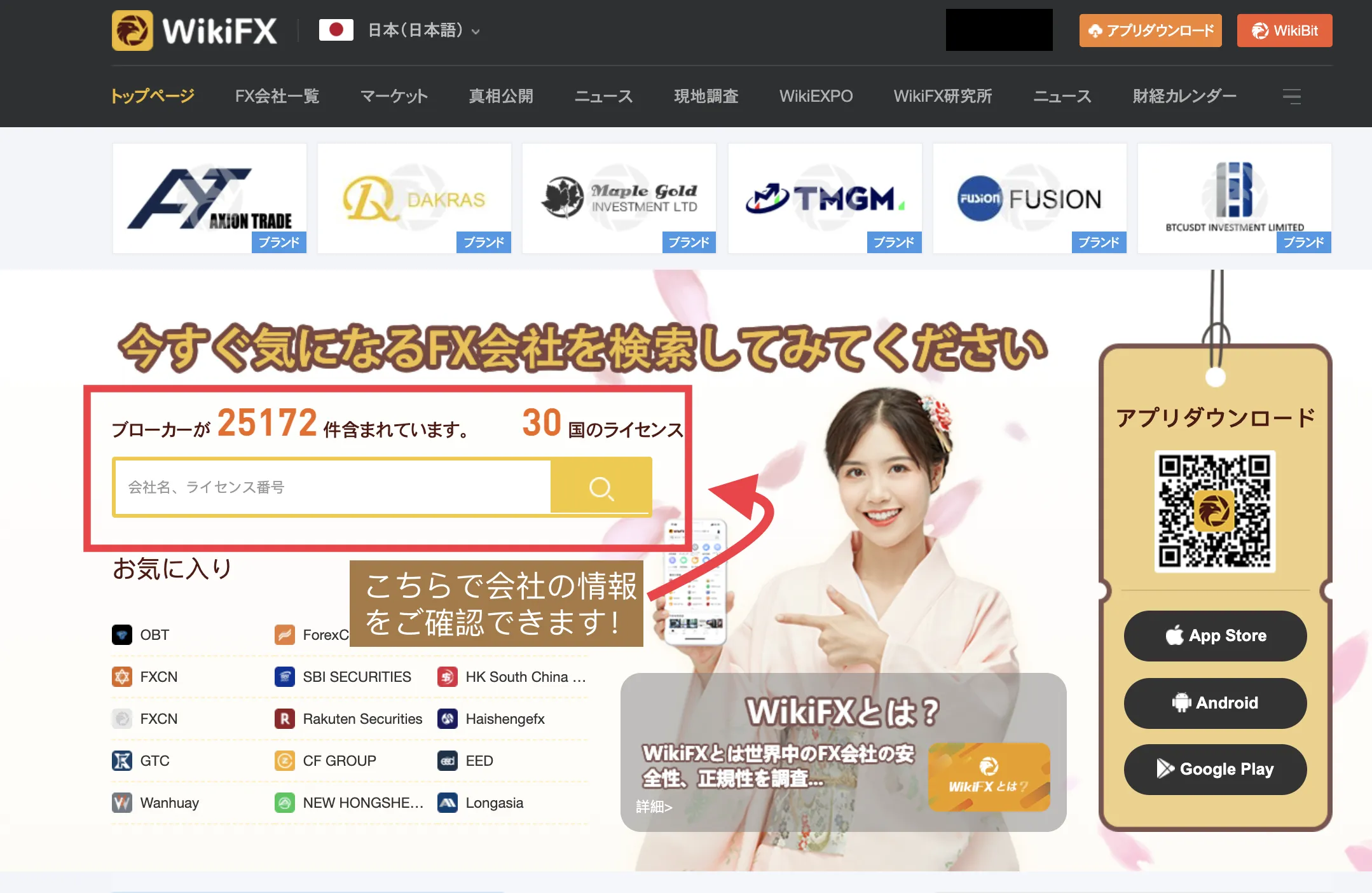Viewport: 1372px width, 893px height.
Task: Open the TMGM brand card
Action: point(825,198)
